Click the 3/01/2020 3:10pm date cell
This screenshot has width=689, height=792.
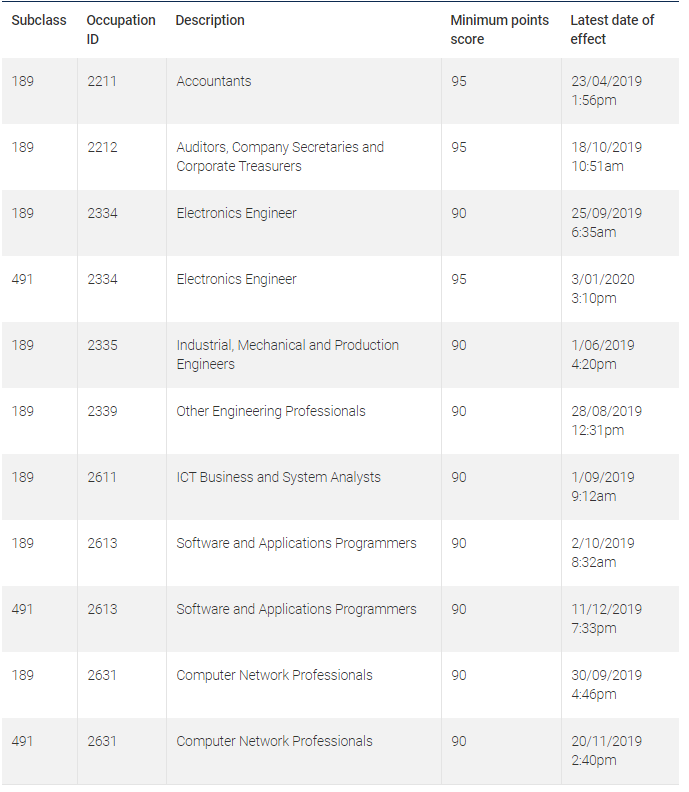tap(602, 288)
